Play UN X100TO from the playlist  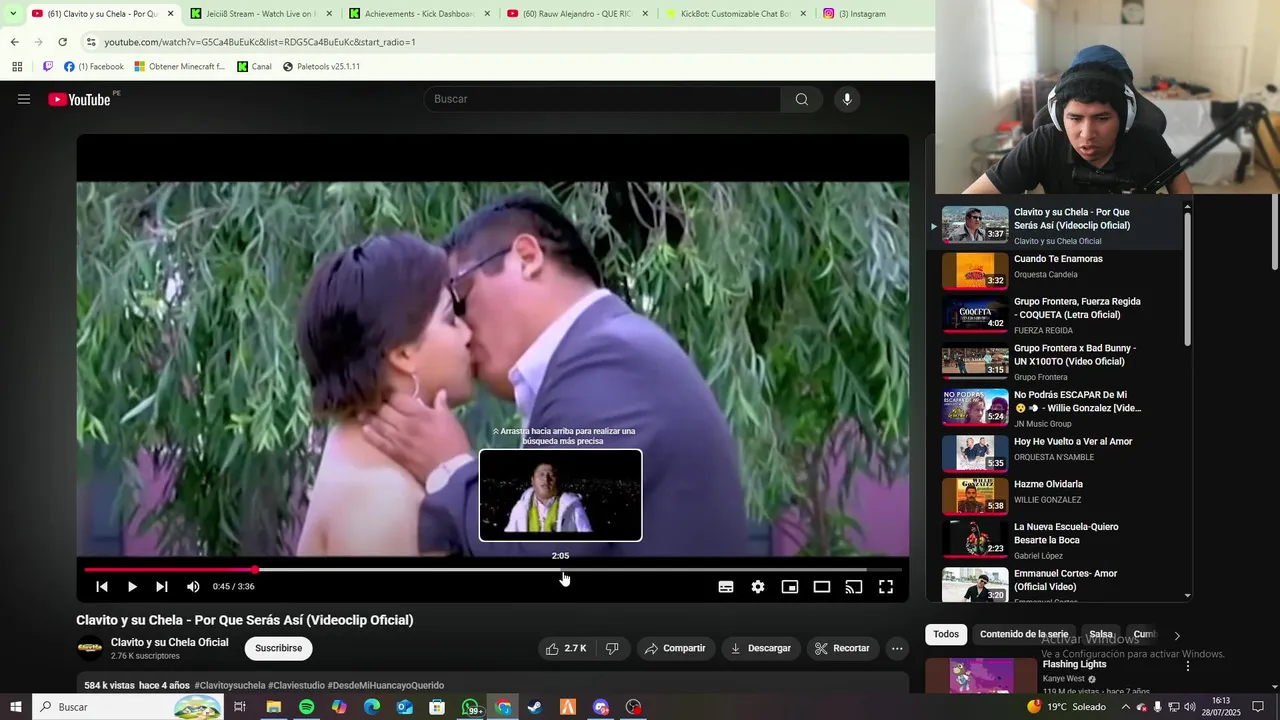(x=1062, y=362)
